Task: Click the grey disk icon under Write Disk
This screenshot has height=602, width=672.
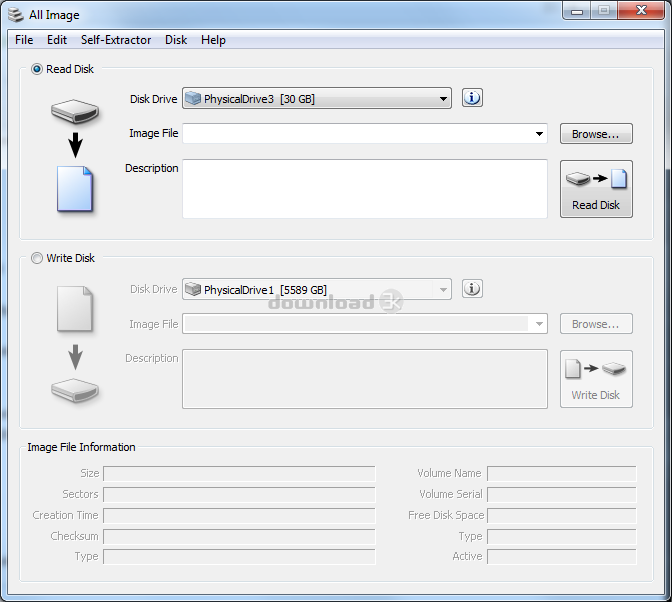Action: pyautogui.click(x=75, y=389)
